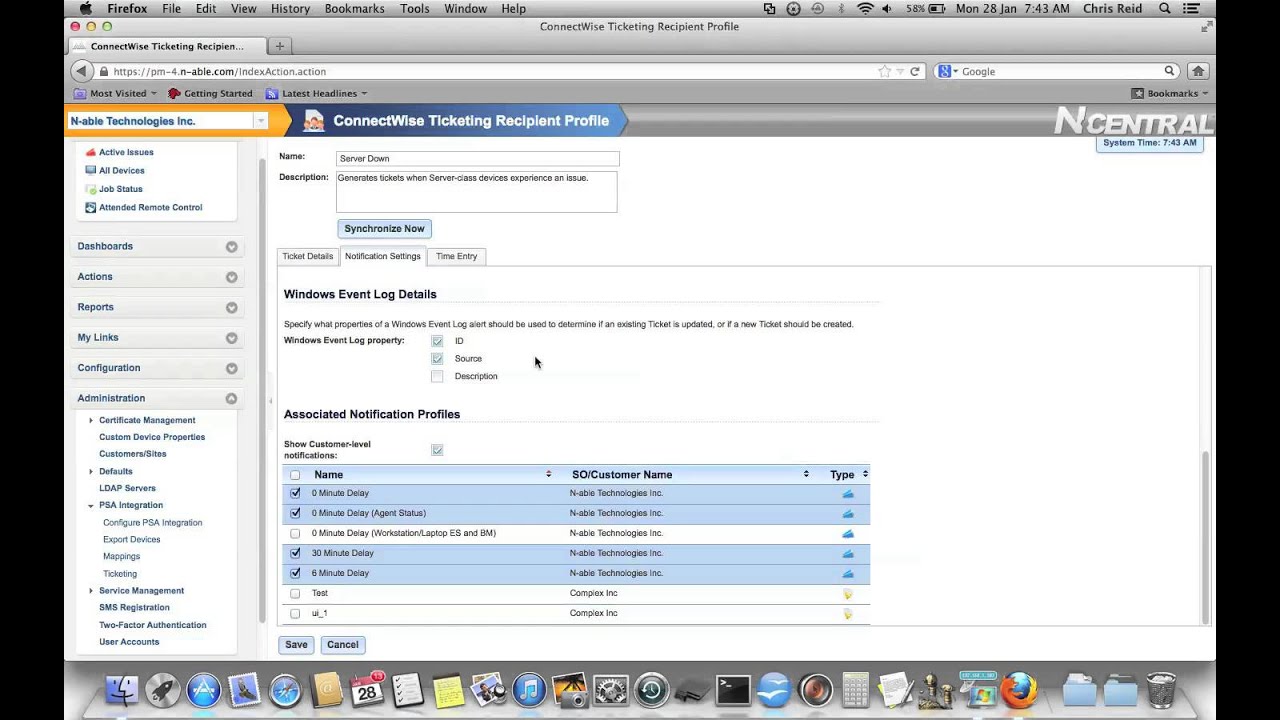Click the All Devices icon in sidebar

click(x=91, y=171)
